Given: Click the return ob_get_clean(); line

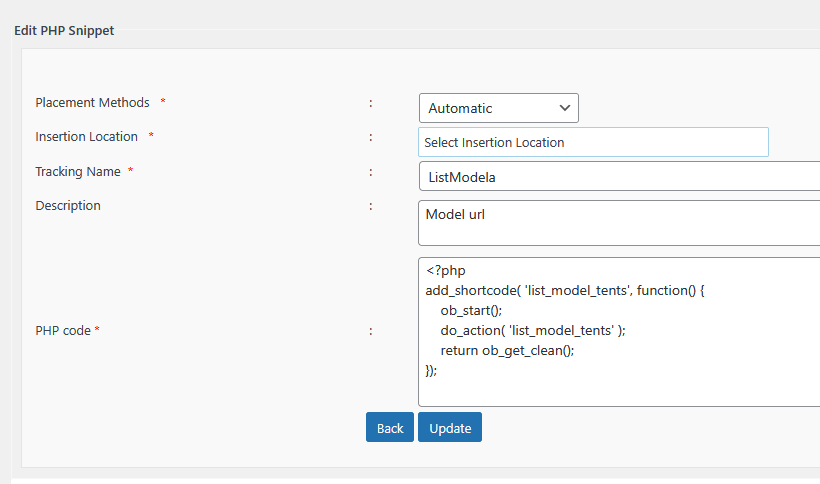Looking at the screenshot, I should pyautogui.click(x=507, y=350).
